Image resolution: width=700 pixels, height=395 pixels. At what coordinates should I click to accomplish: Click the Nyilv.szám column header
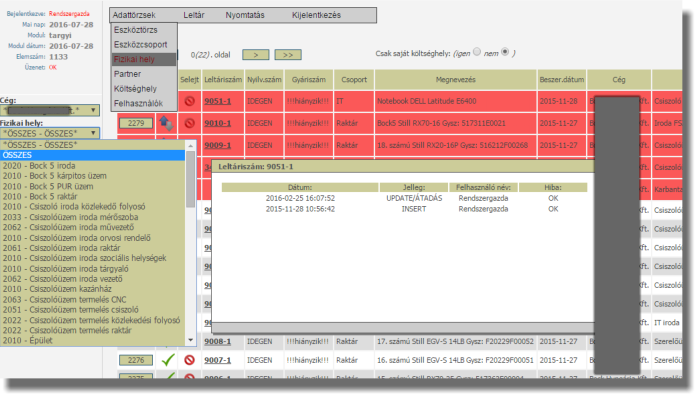[x=264, y=80]
